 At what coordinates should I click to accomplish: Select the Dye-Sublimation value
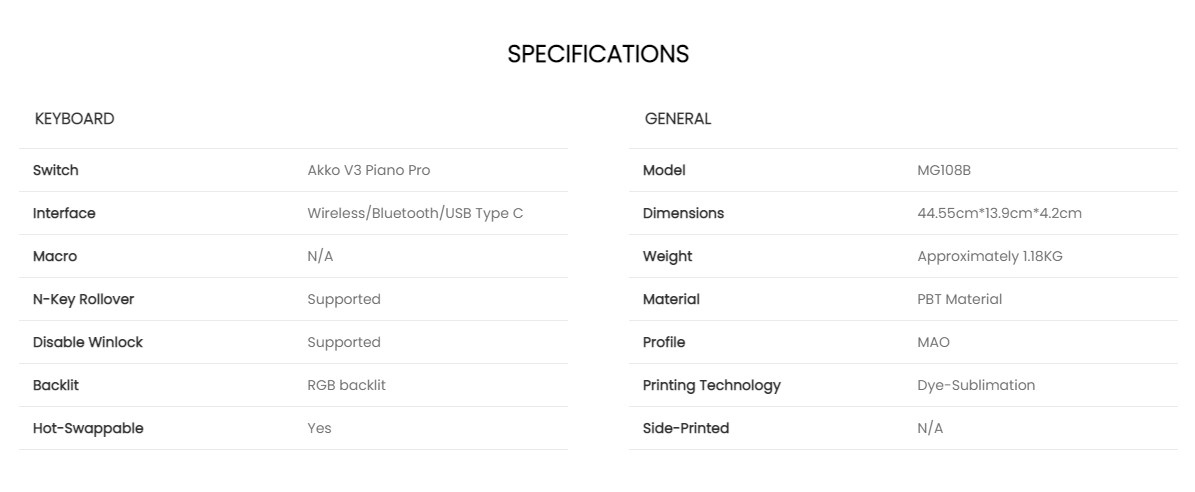(x=976, y=385)
